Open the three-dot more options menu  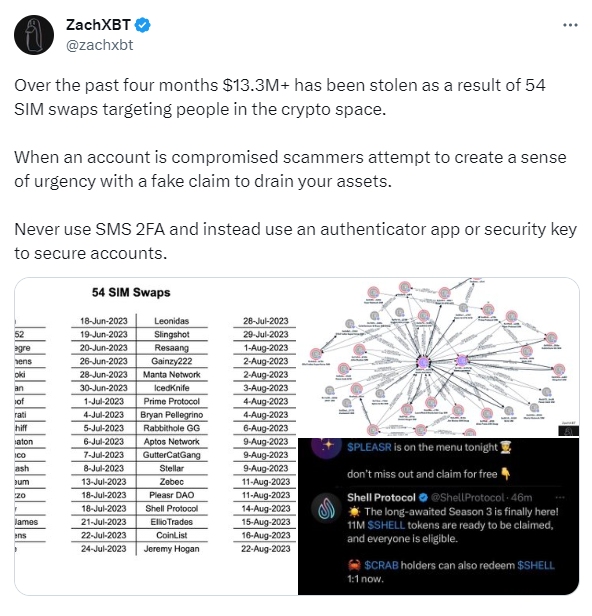point(570,25)
